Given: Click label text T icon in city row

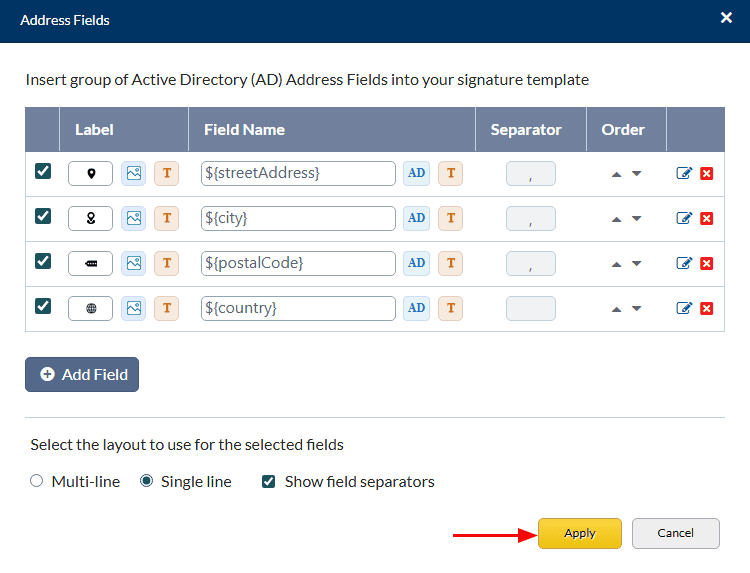Looking at the screenshot, I should (x=166, y=218).
